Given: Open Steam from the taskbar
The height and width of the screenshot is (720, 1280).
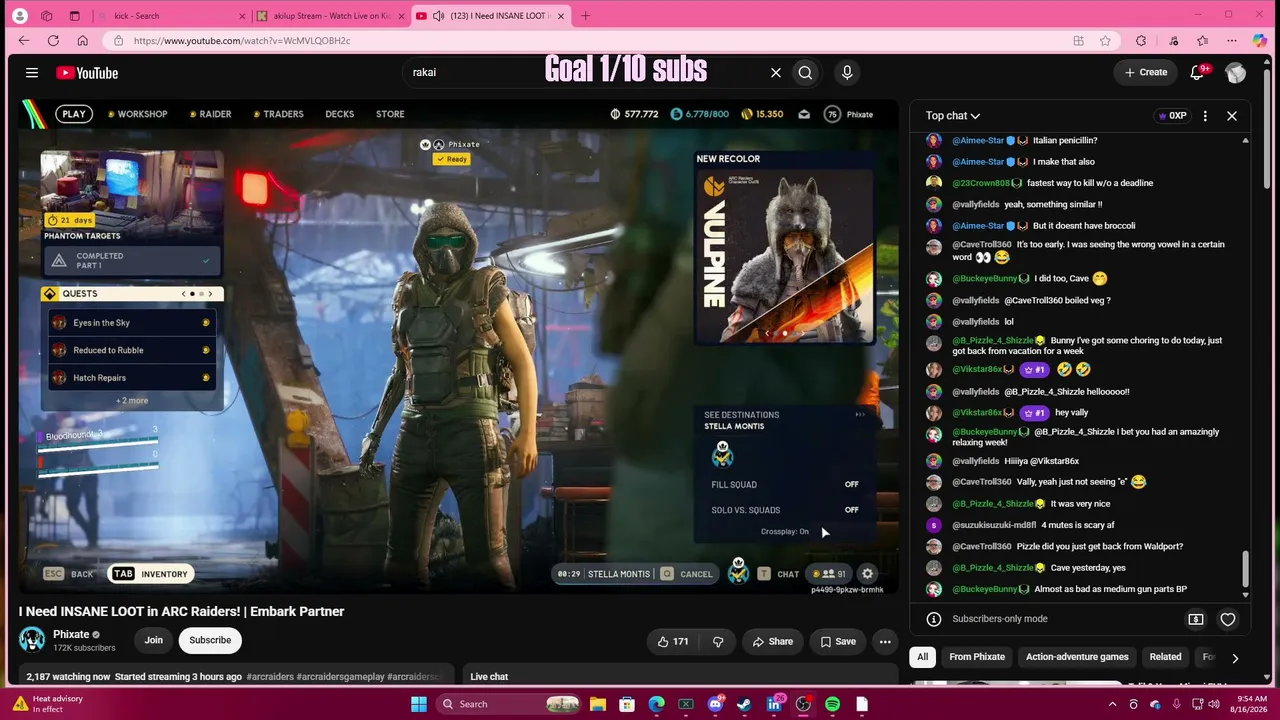Looking at the screenshot, I should coord(744,704).
